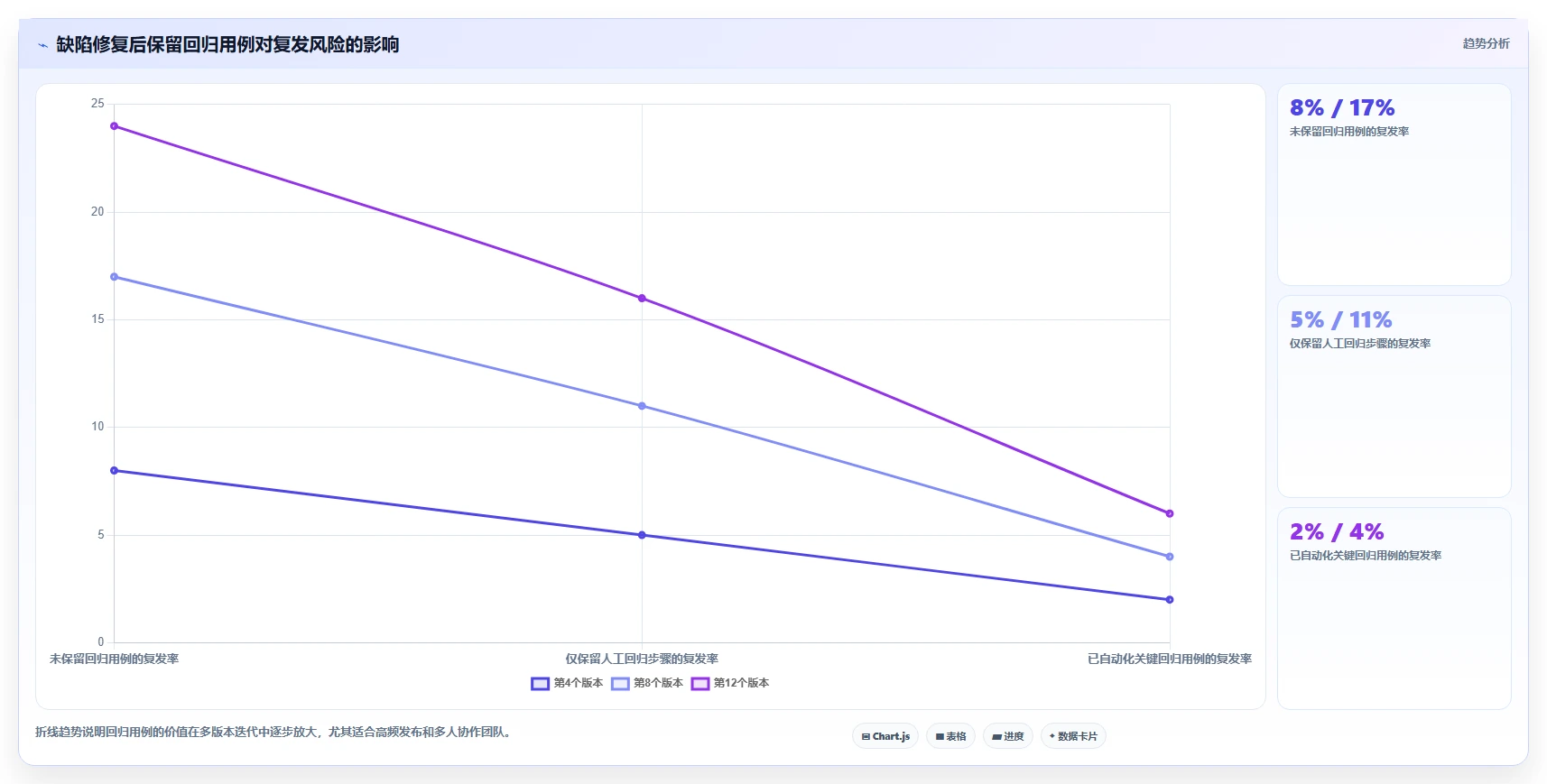Click the 进度 tag chip
This screenshot has height=784, width=1547.
click(x=1007, y=736)
